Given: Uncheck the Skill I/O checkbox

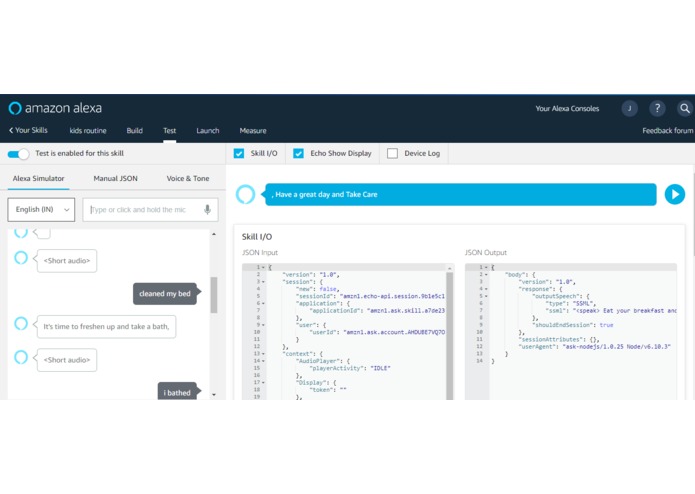Looking at the screenshot, I should [239, 153].
